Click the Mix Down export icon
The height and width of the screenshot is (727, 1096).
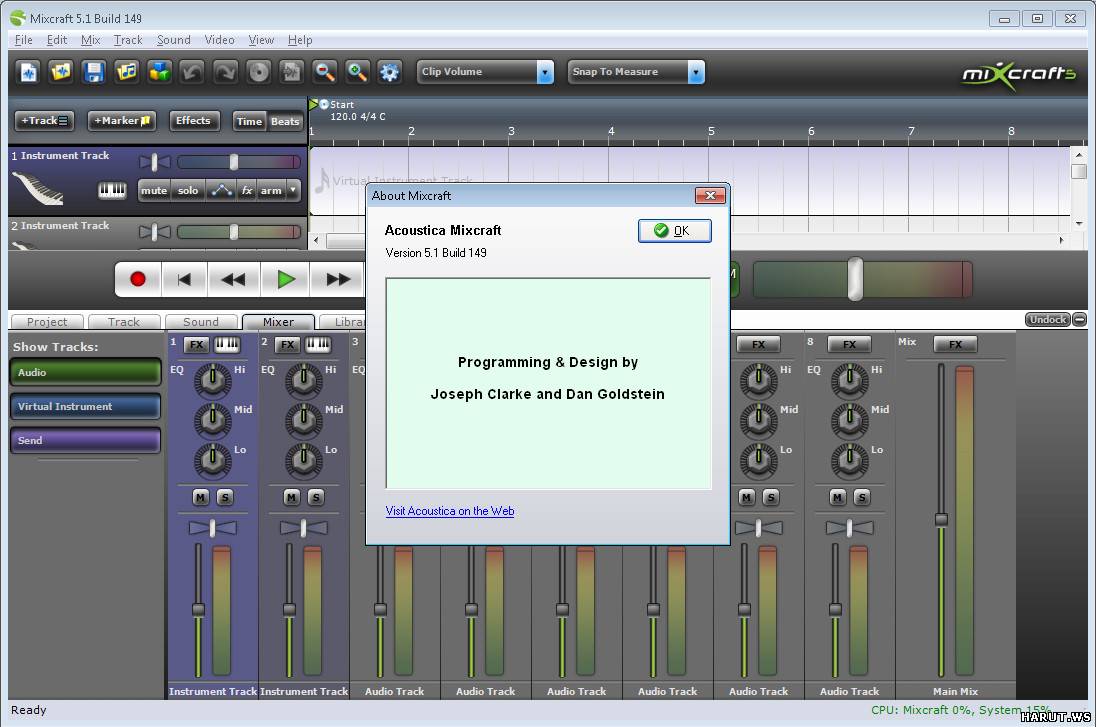pos(291,72)
